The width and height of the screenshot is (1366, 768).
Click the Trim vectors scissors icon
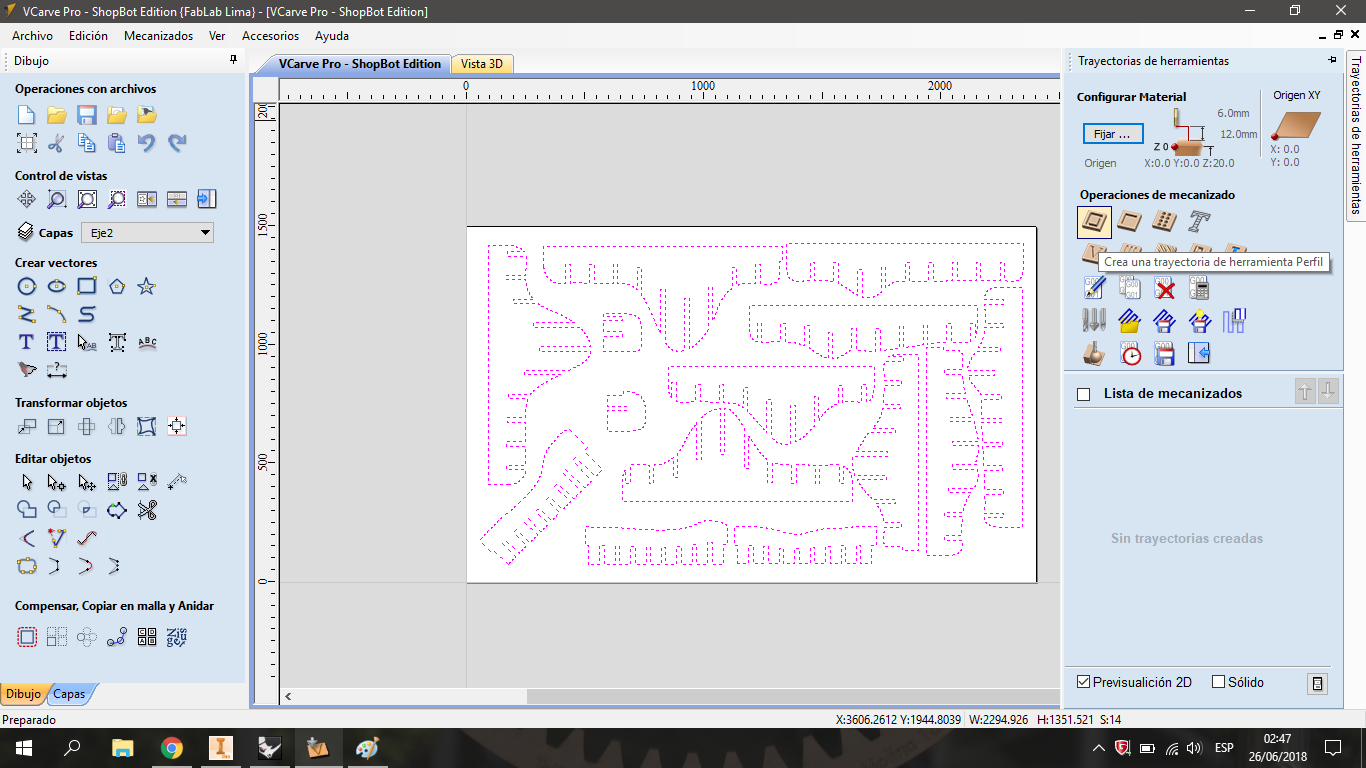click(147, 510)
